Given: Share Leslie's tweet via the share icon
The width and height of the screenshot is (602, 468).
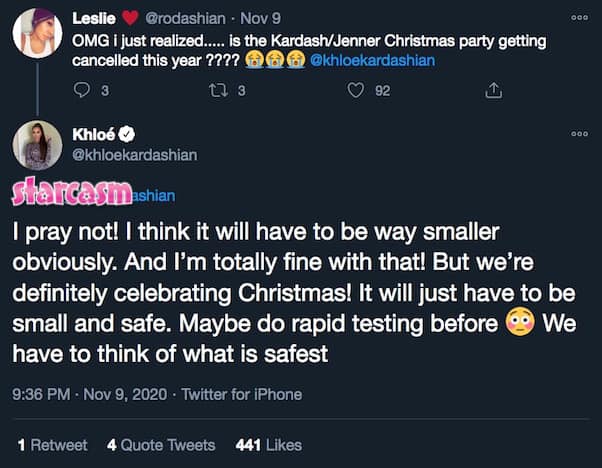Looking at the screenshot, I should (492, 91).
